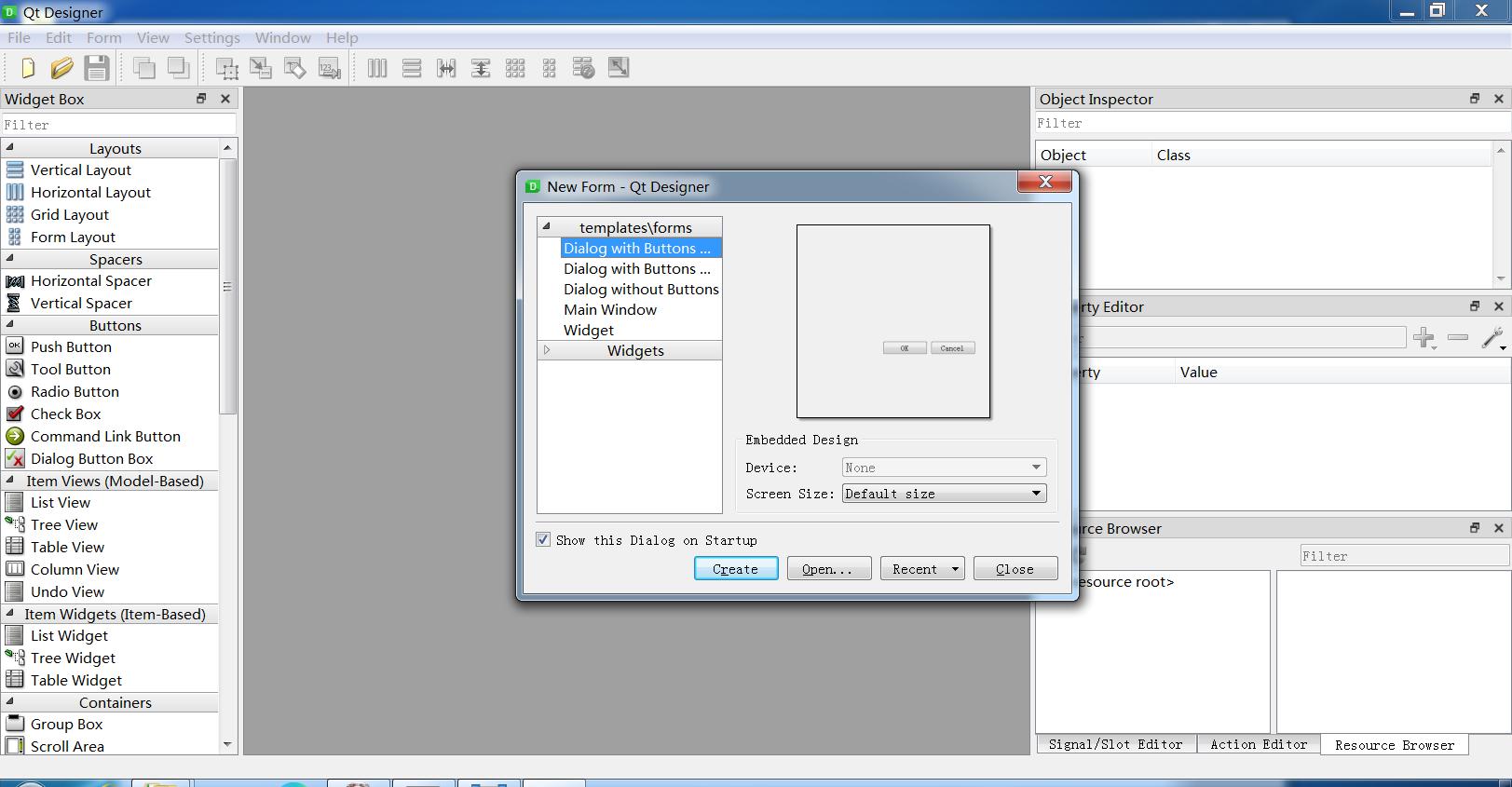This screenshot has height=787, width=1512.
Task: Switch to Resource Browser tab
Action: tap(1394, 745)
